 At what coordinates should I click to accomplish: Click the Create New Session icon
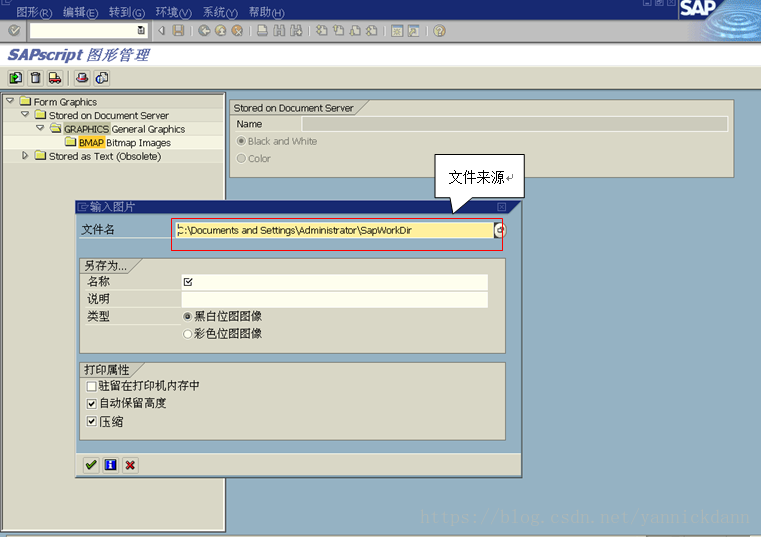click(x=397, y=31)
